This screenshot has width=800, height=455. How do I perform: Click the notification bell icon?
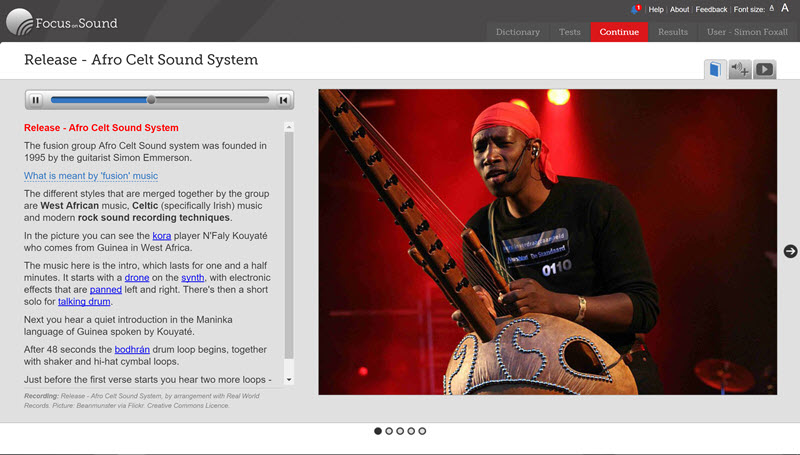coord(636,9)
